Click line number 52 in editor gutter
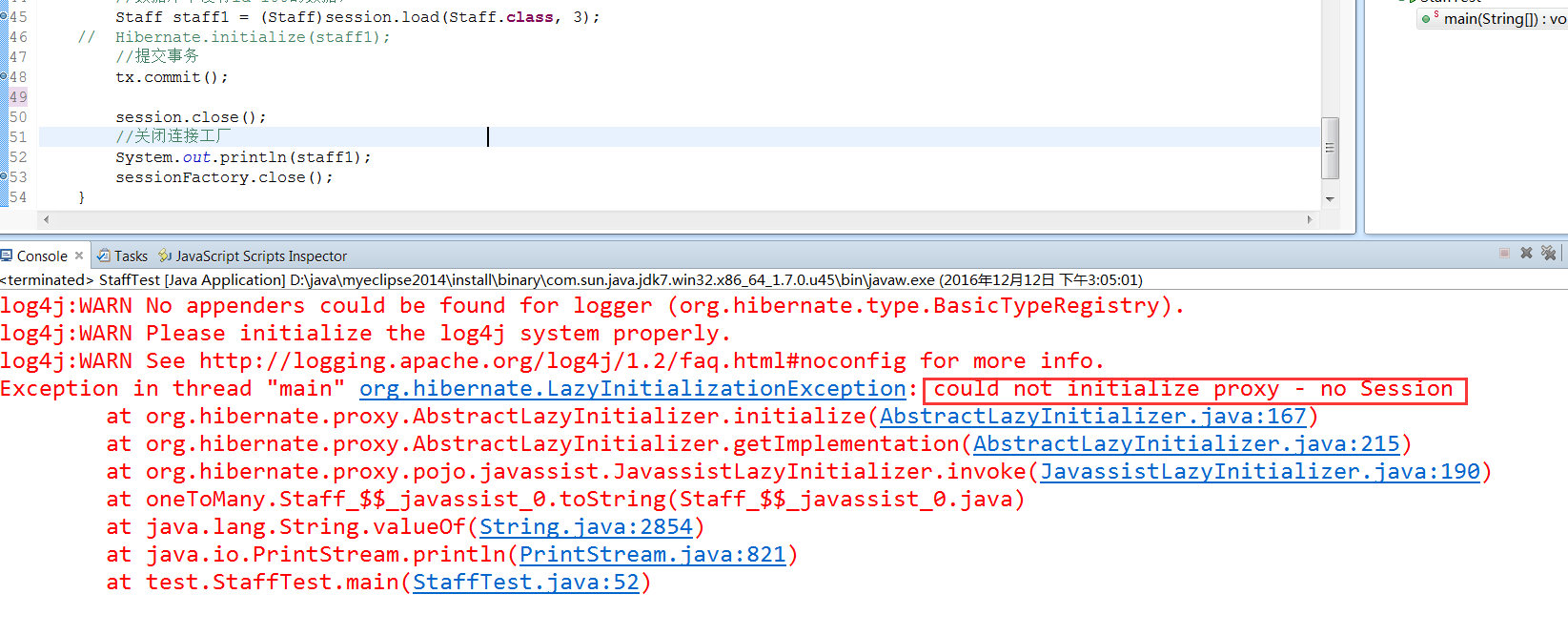This screenshot has width=1568, height=635. (18, 157)
